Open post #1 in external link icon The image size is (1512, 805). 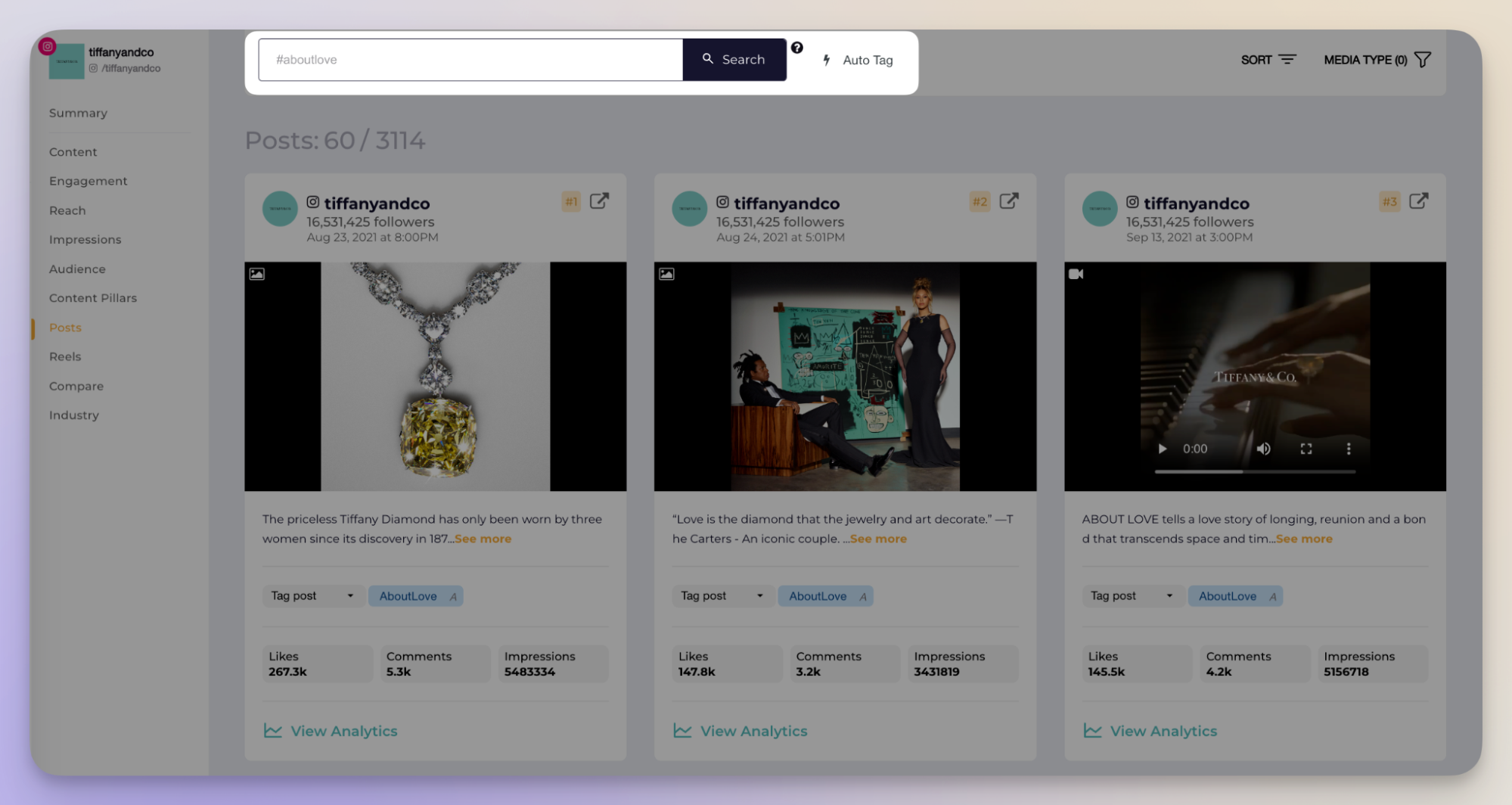599,201
